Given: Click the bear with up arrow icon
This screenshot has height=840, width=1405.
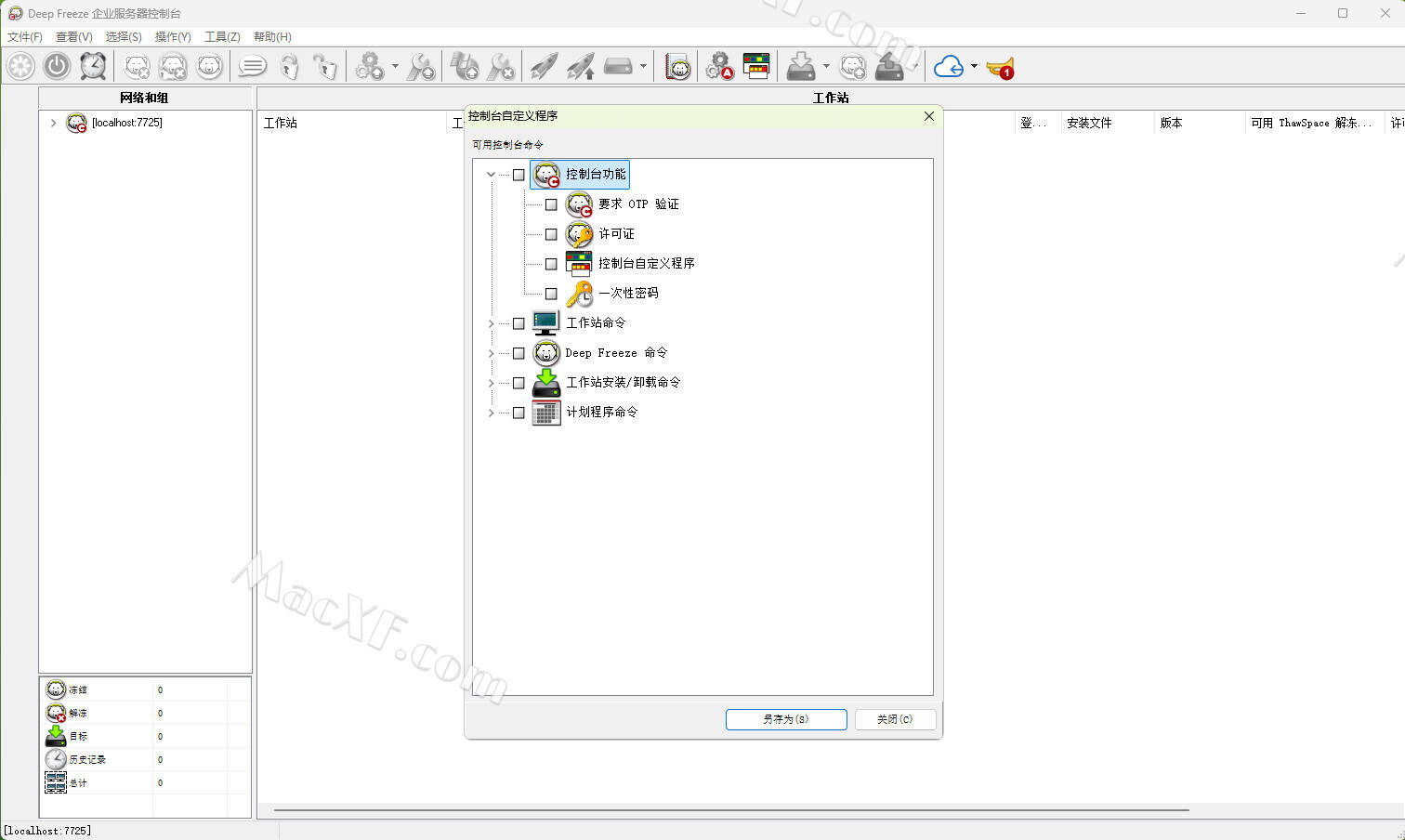Looking at the screenshot, I should pyautogui.click(x=853, y=67).
